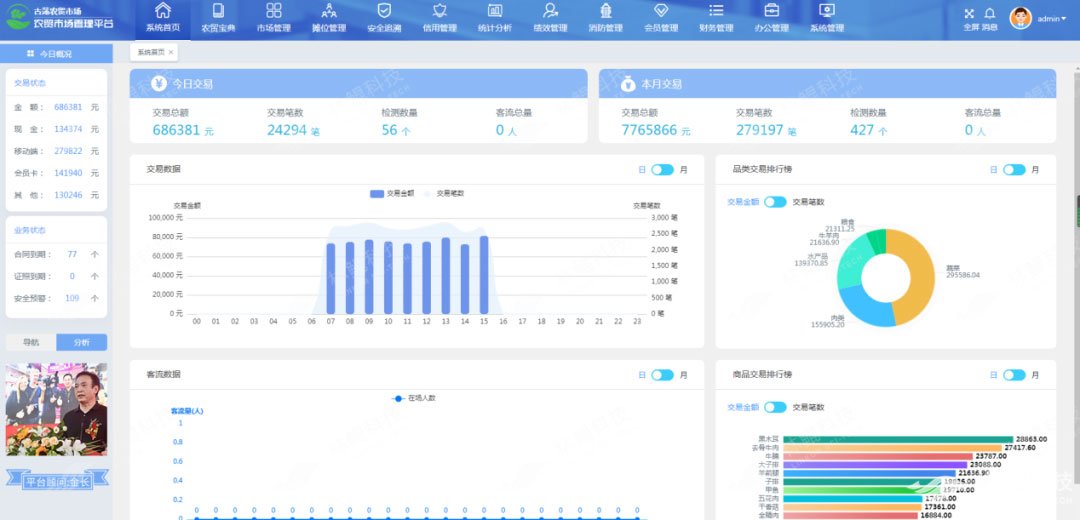The width and height of the screenshot is (1080, 520).
Task: Open 安全追溯 shield icon
Action: (384, 12)
